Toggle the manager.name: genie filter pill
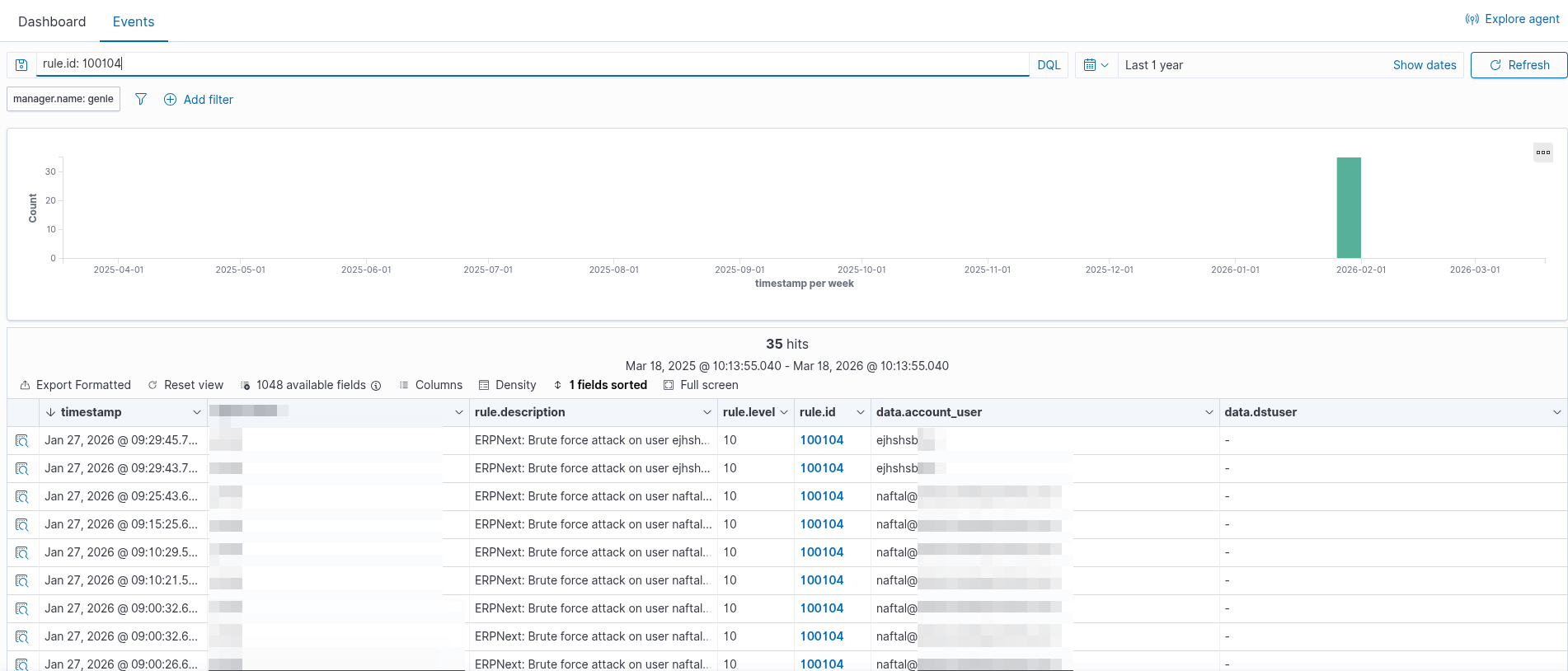 pos(63,99)
